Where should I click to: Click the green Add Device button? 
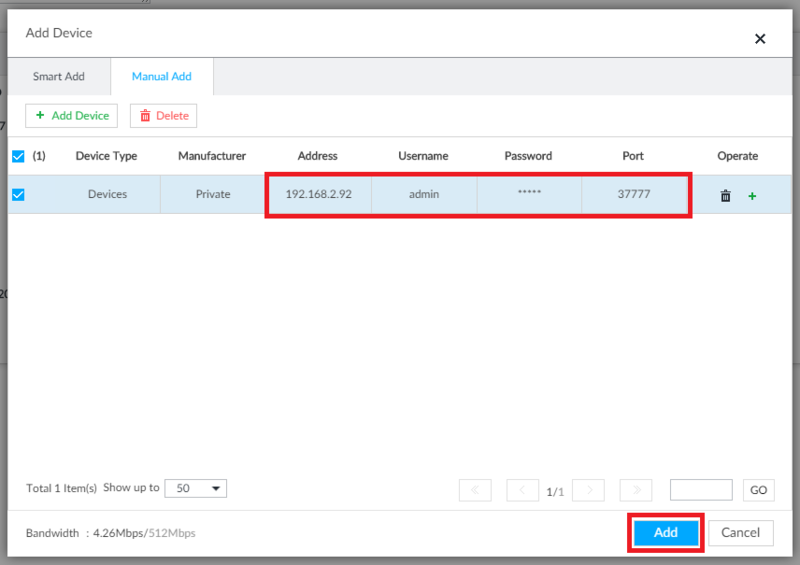point(71,116)
